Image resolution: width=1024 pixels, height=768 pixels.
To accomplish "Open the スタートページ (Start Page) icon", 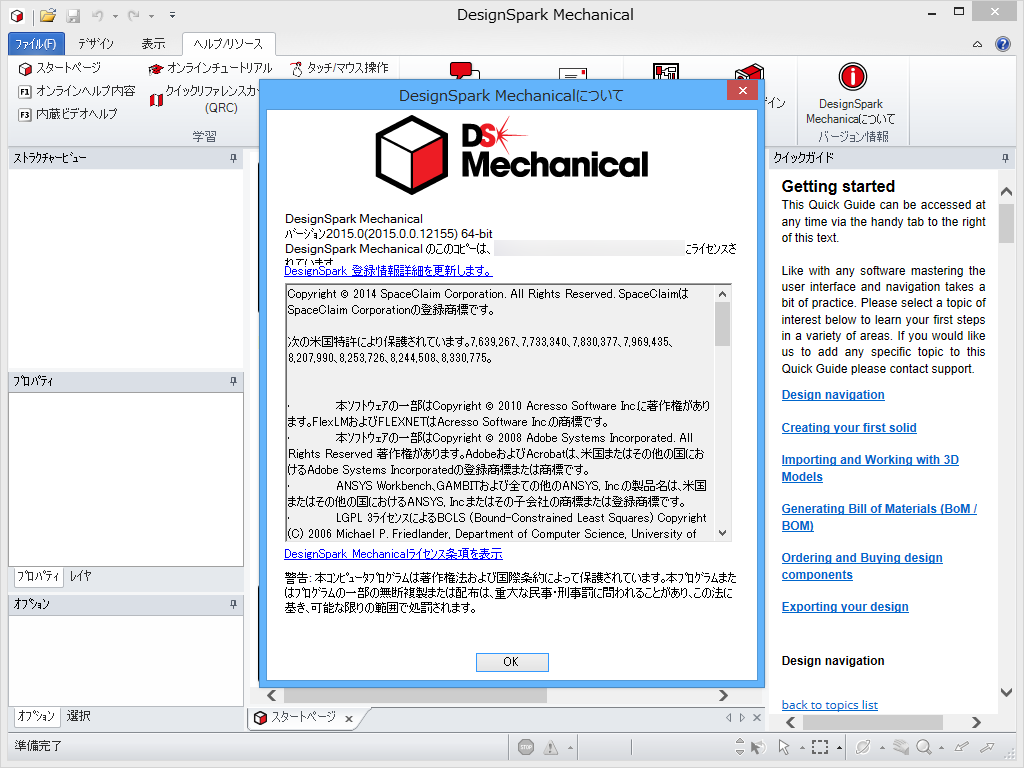I will point(61,68).
